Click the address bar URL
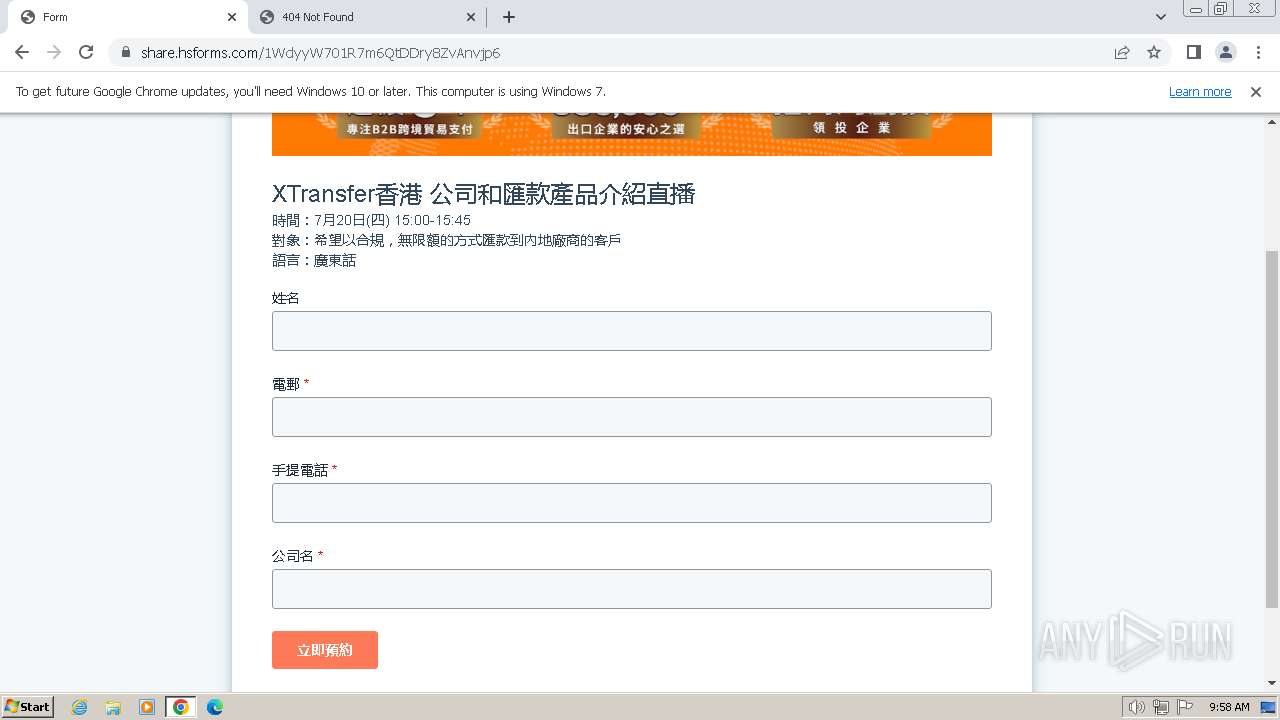Viewport: 1280px width, 720px height. coord(320,52)
